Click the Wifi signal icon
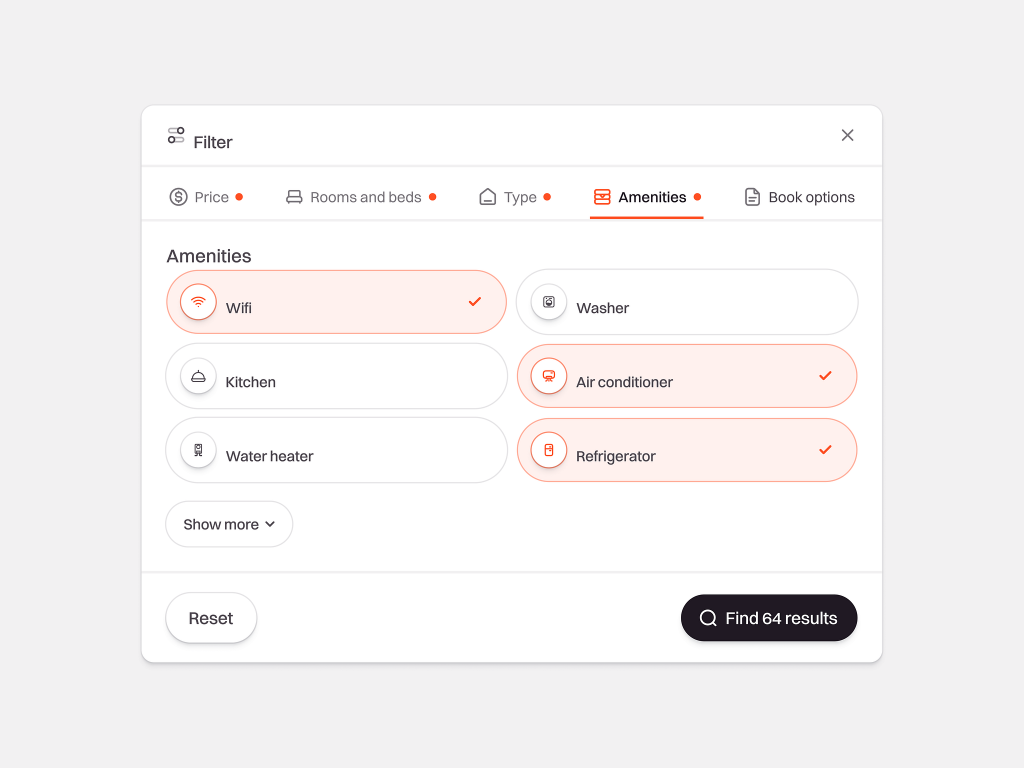The width and height of the screenshot is (1024, 768). point(198,302)
